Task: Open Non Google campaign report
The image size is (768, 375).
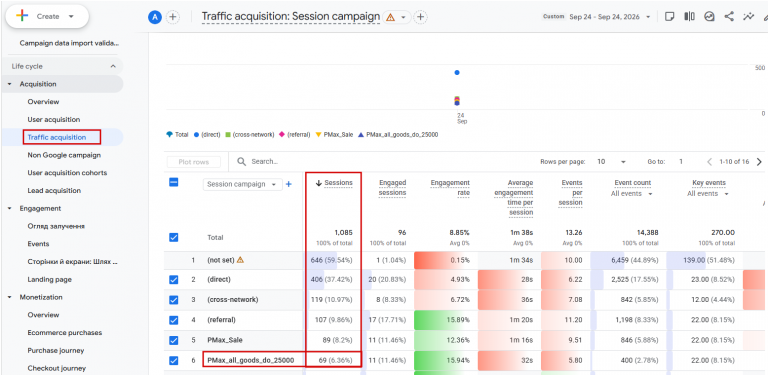Action: click(x=64, y=155)
